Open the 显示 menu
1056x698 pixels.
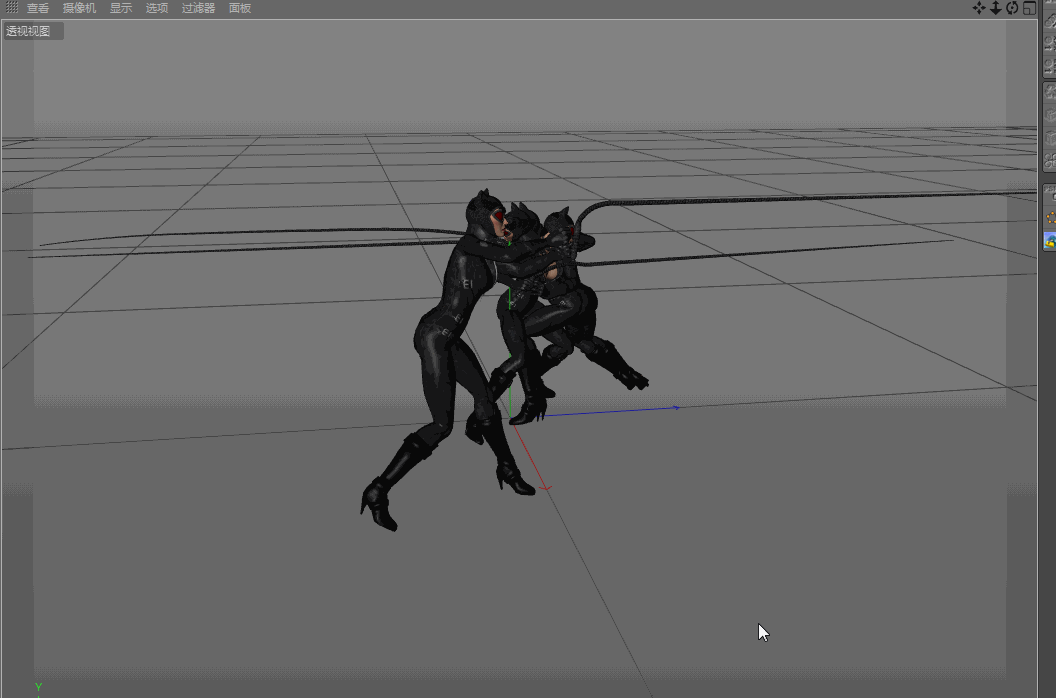121,8
